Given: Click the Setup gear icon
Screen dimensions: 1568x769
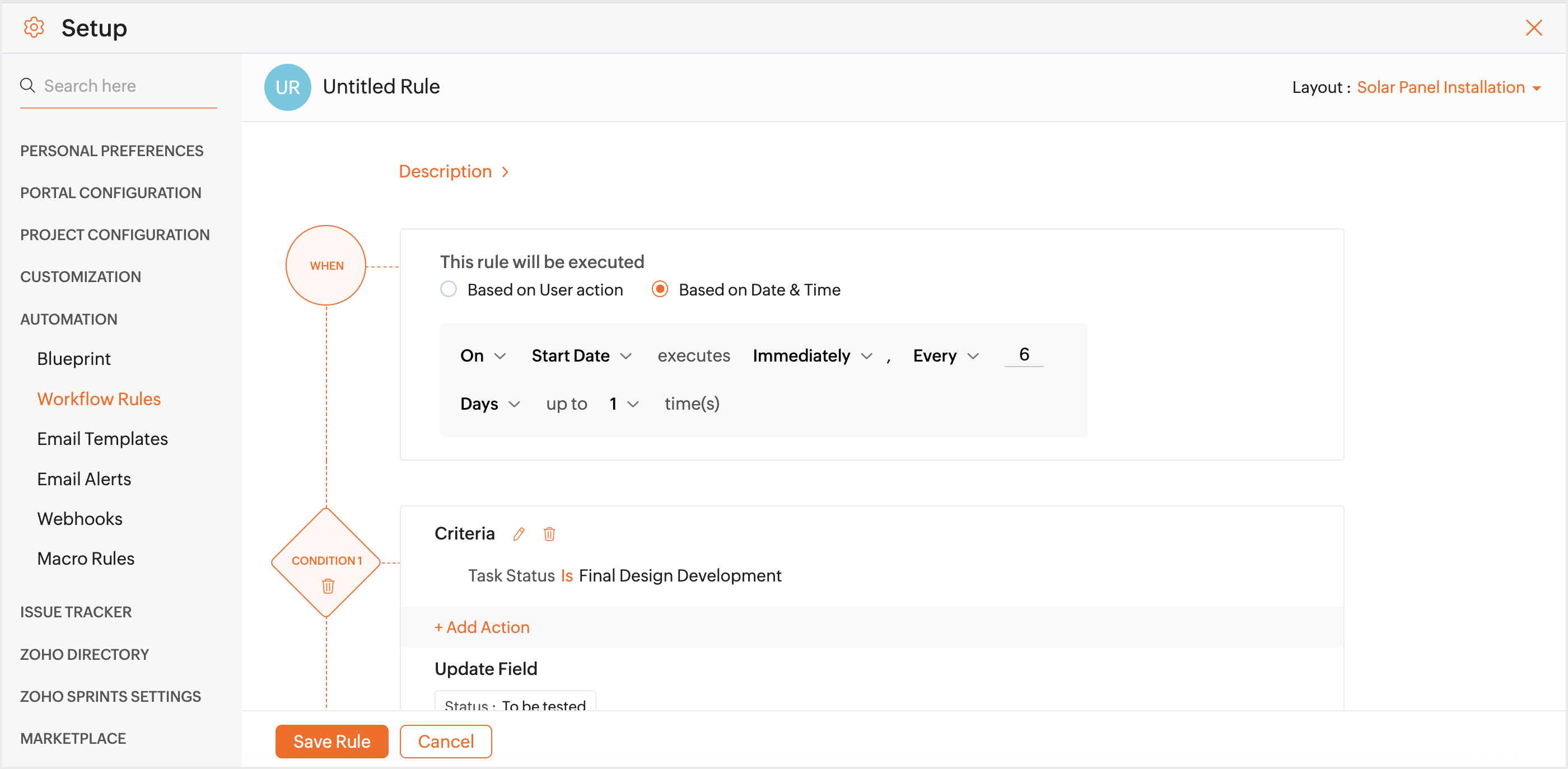Looking at the screenshot, I should click(34, 27).
